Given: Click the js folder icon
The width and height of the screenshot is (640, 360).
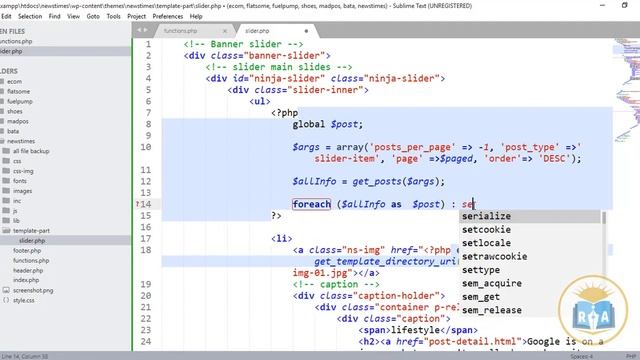Looking at the screenshot, I should pos(6,211).
